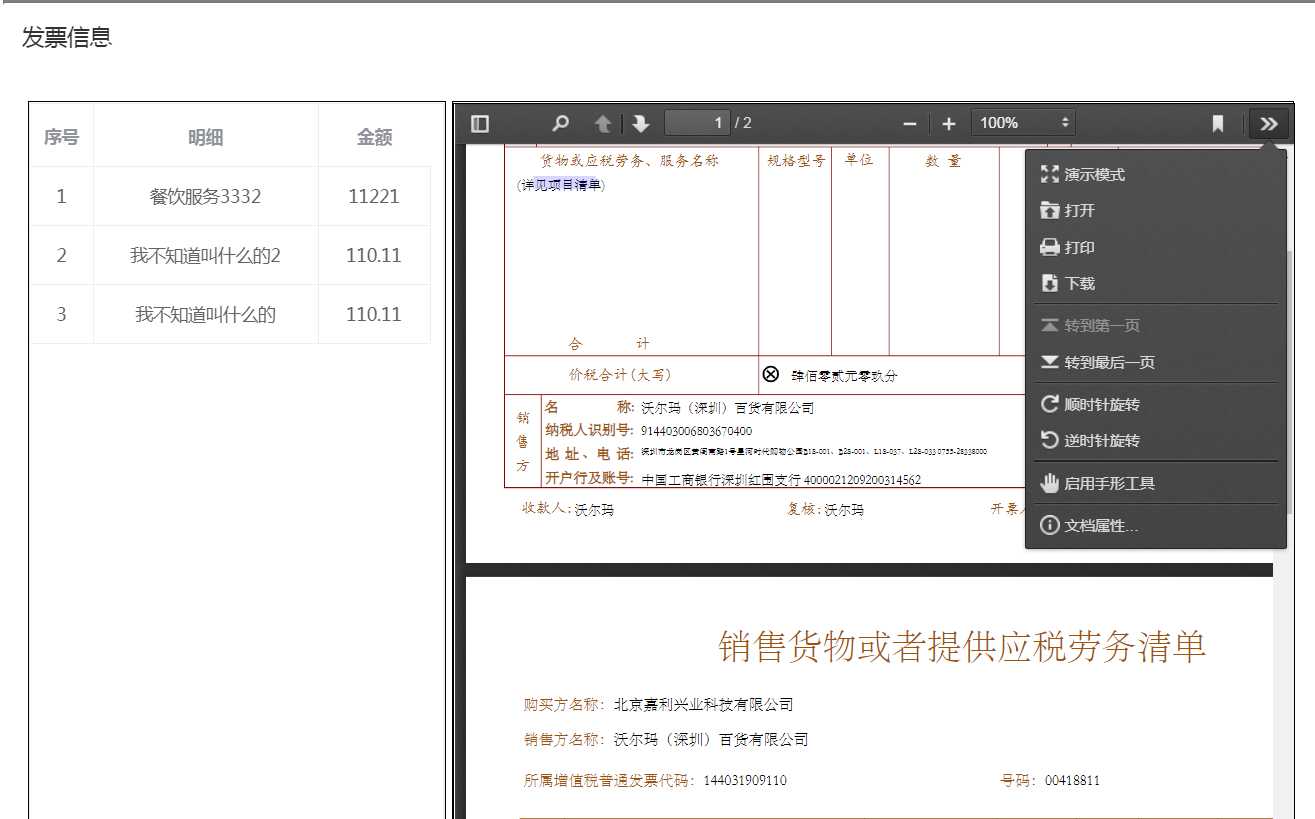Select 打印 to print the document
This screenshot has height=819, width=1315.
[1155, 247]
